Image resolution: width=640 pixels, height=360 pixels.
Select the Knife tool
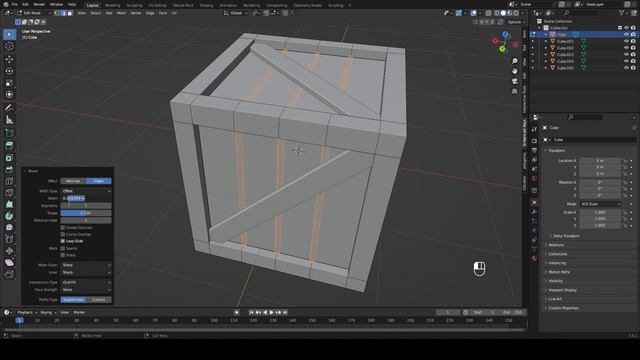9,193
